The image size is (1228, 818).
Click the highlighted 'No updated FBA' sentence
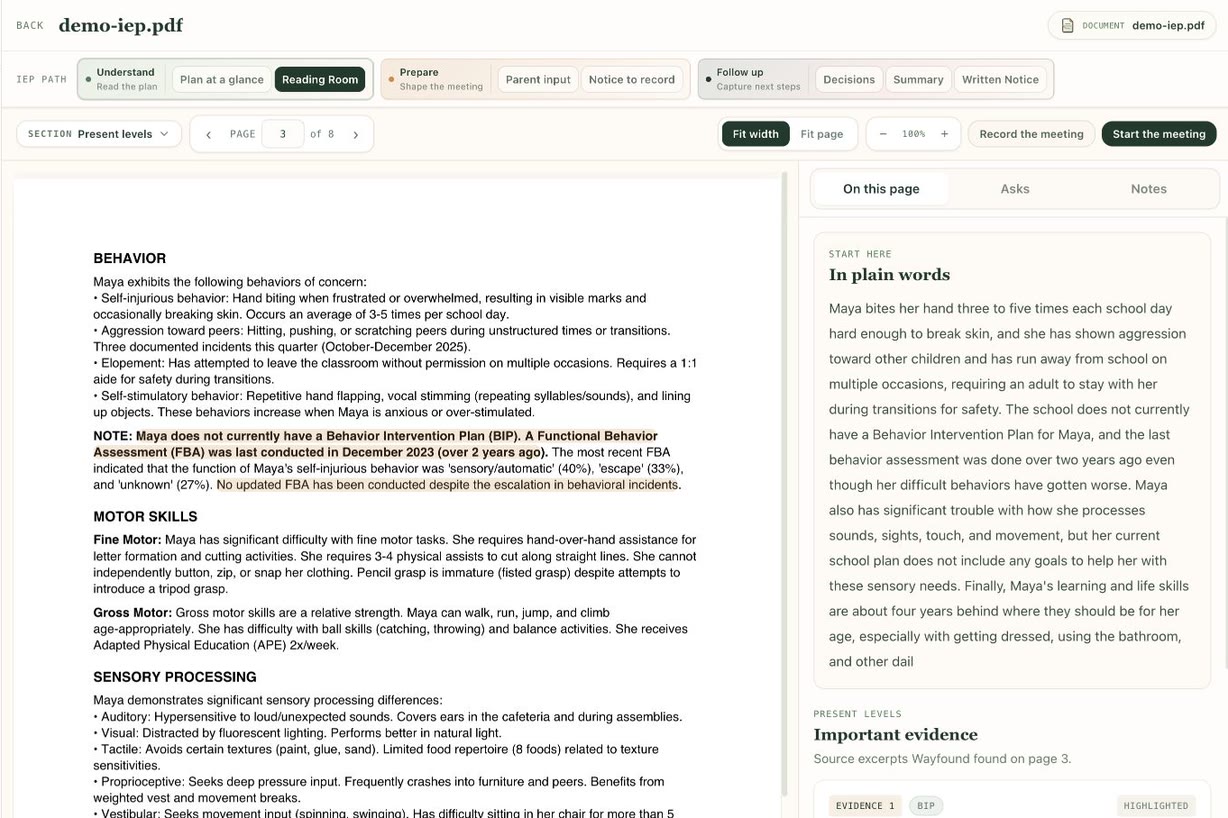[x=448, y=485]
